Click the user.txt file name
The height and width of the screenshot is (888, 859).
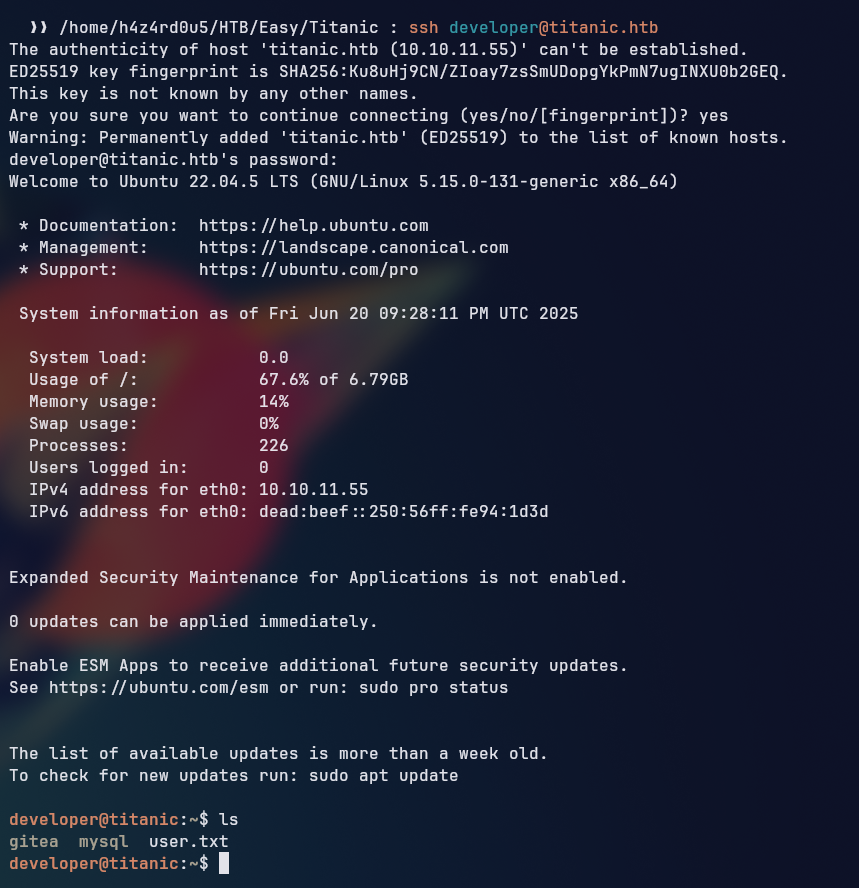(188, 842)
